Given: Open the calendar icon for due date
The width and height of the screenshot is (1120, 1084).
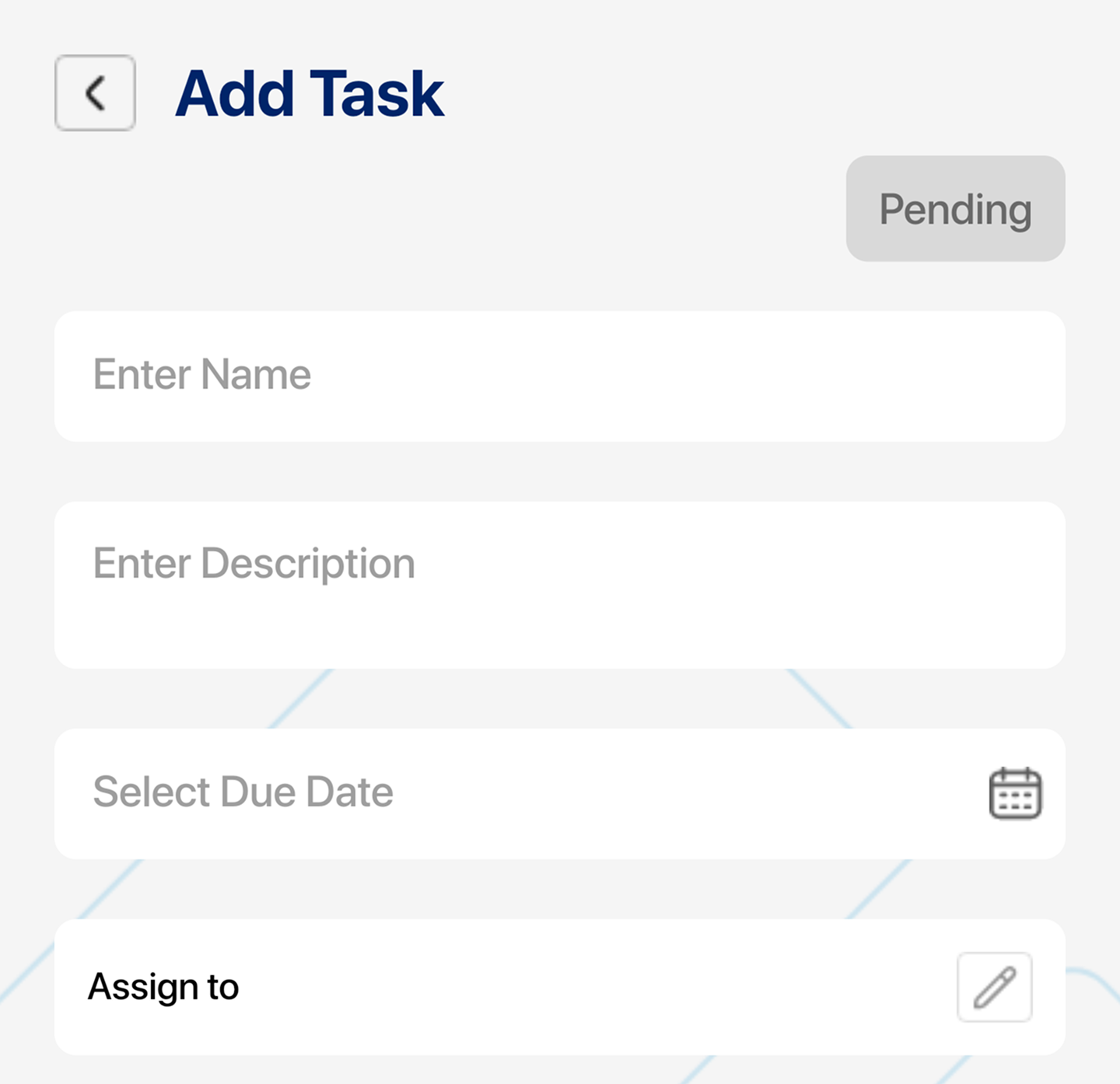Looking at the screenshot, I should 1015,793.
